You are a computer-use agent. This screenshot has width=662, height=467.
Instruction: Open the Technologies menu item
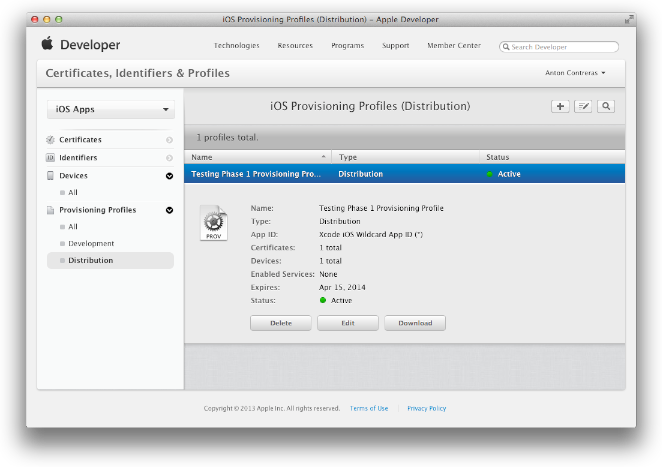pyautogui.click(x=236, y=46)
